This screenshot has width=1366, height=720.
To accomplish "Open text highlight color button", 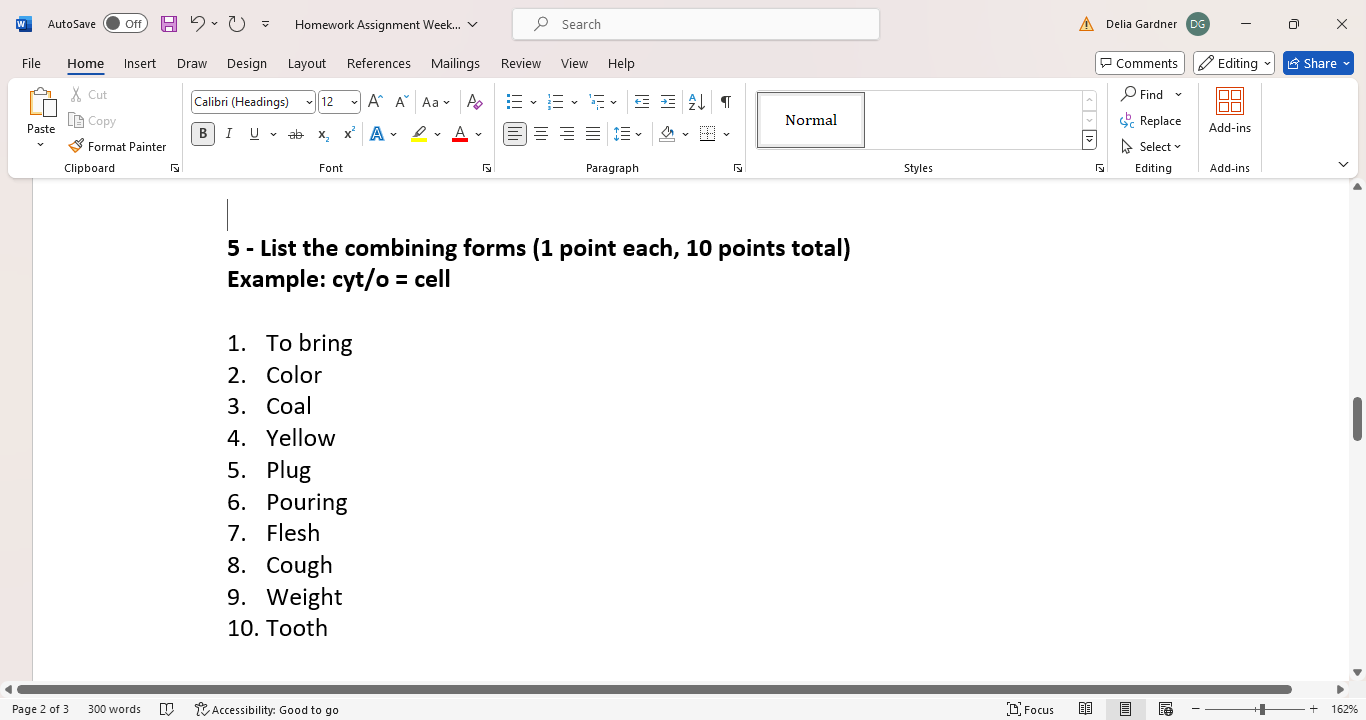I will [419, 134].
